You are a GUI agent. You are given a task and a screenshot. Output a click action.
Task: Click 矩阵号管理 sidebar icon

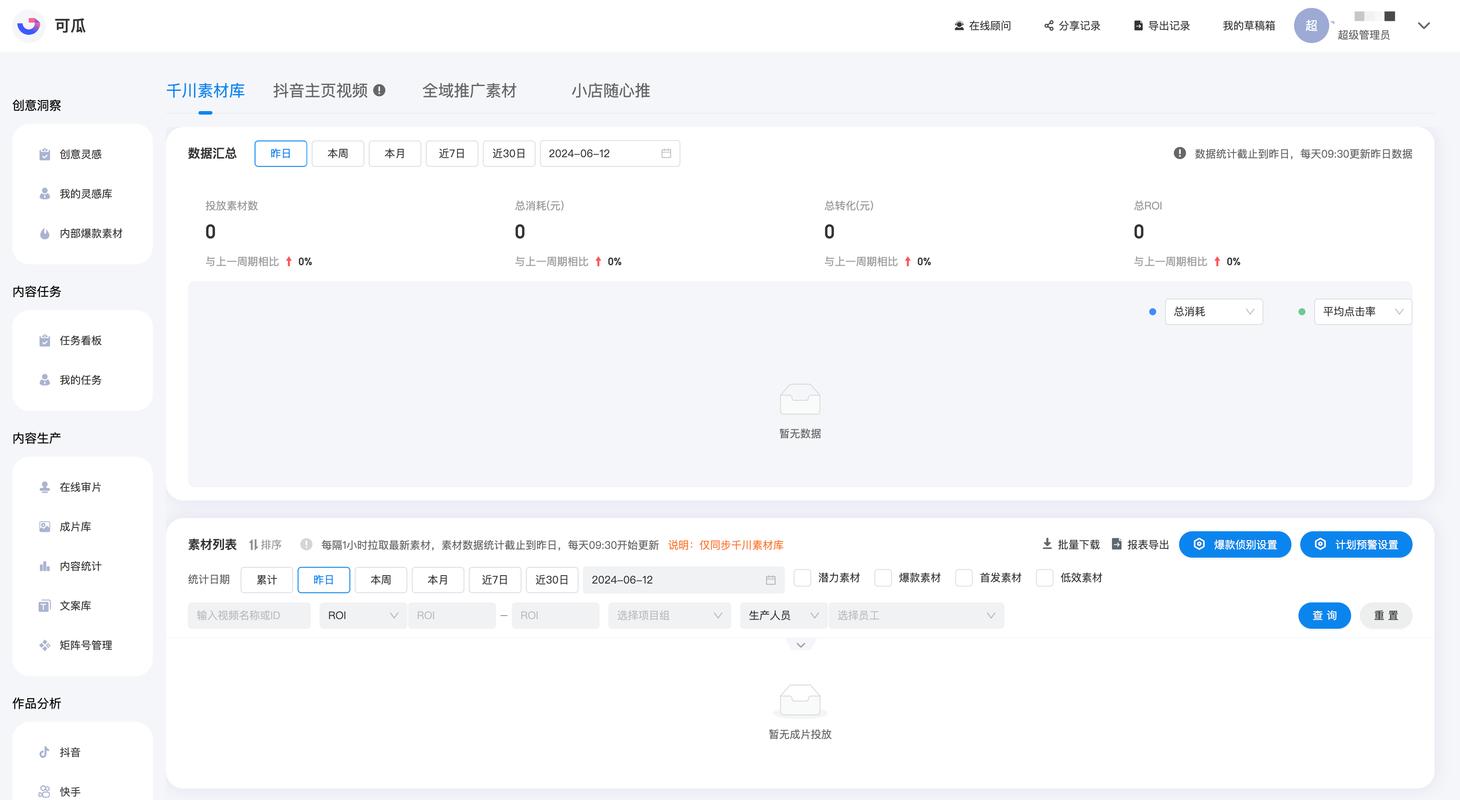tap(45, 645)
